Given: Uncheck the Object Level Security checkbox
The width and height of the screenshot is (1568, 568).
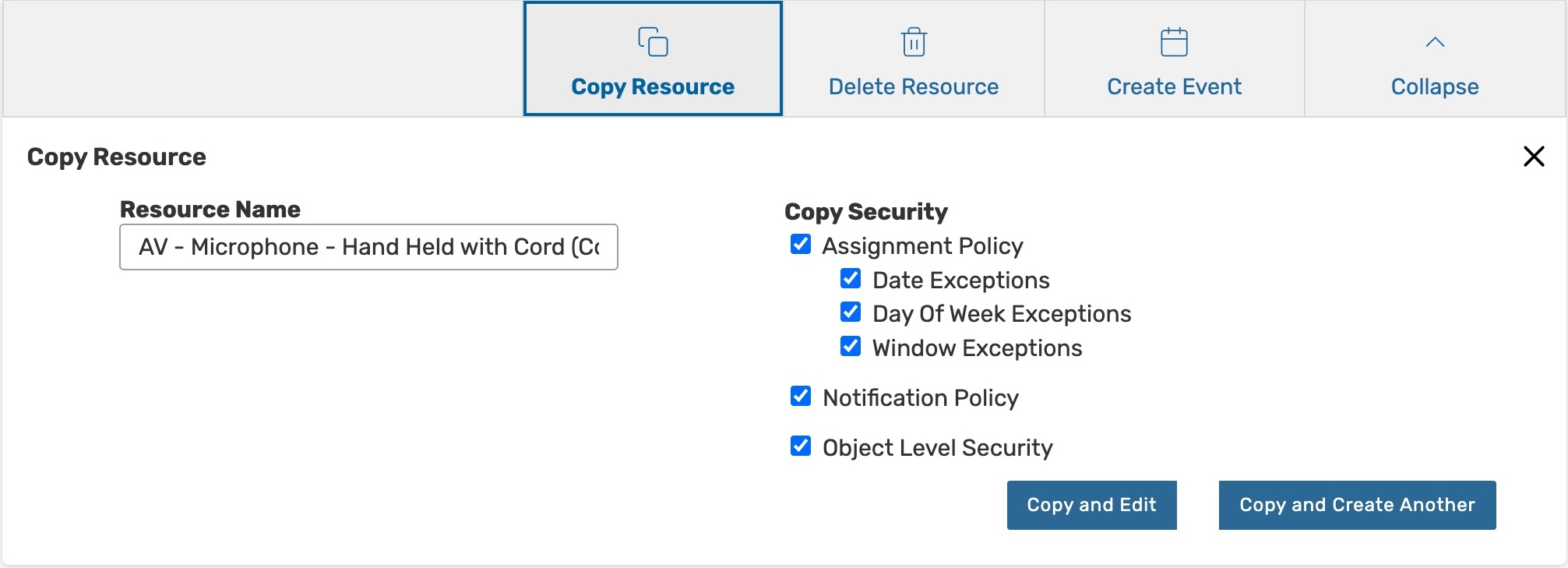Looking at the screenshot, I should (801, 446).
